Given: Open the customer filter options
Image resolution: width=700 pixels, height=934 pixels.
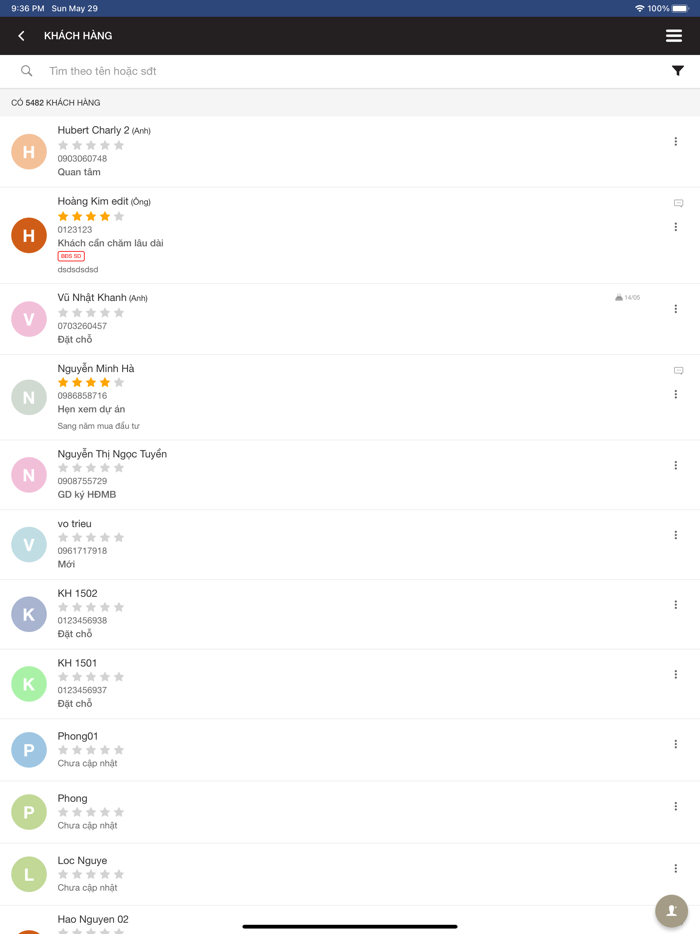Looking at the screenshot, I should coord(678,71).
